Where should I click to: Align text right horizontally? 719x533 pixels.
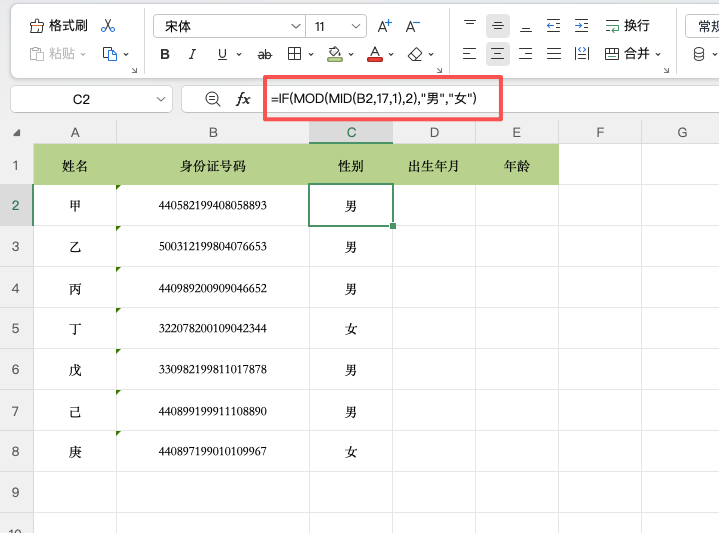pos(526,54)
